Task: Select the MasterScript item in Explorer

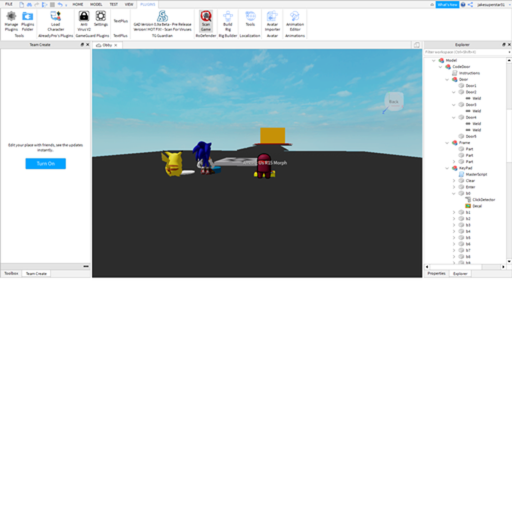Action: click(x=476, y=174)
